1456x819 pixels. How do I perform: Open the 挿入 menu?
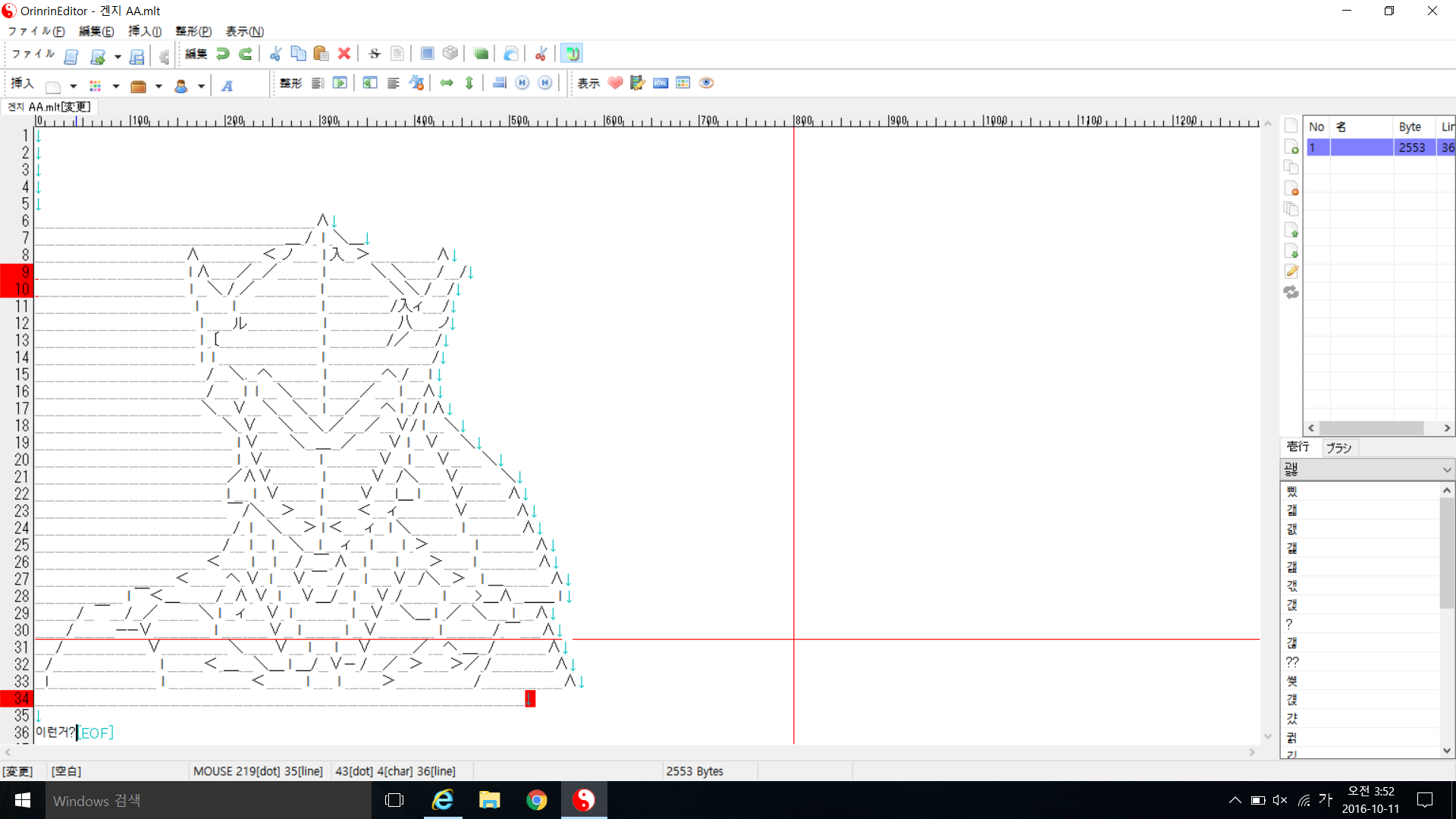tap(144, 31)
